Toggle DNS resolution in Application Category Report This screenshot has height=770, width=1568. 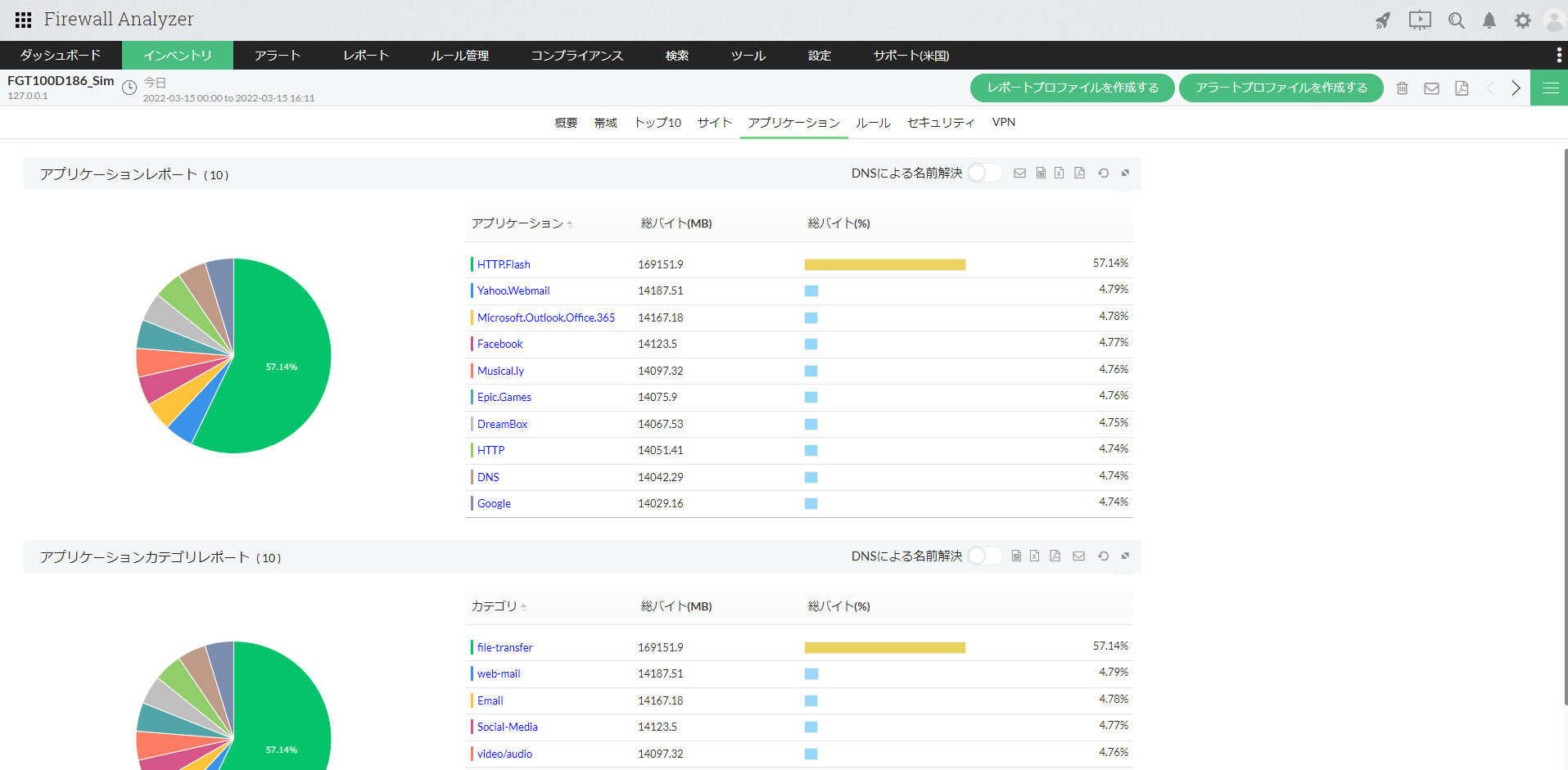[x=983, y=556]
